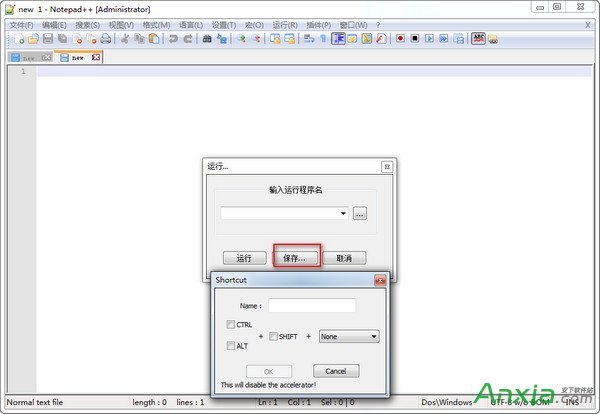Click the ABC spell check icon

pos(478,39)
